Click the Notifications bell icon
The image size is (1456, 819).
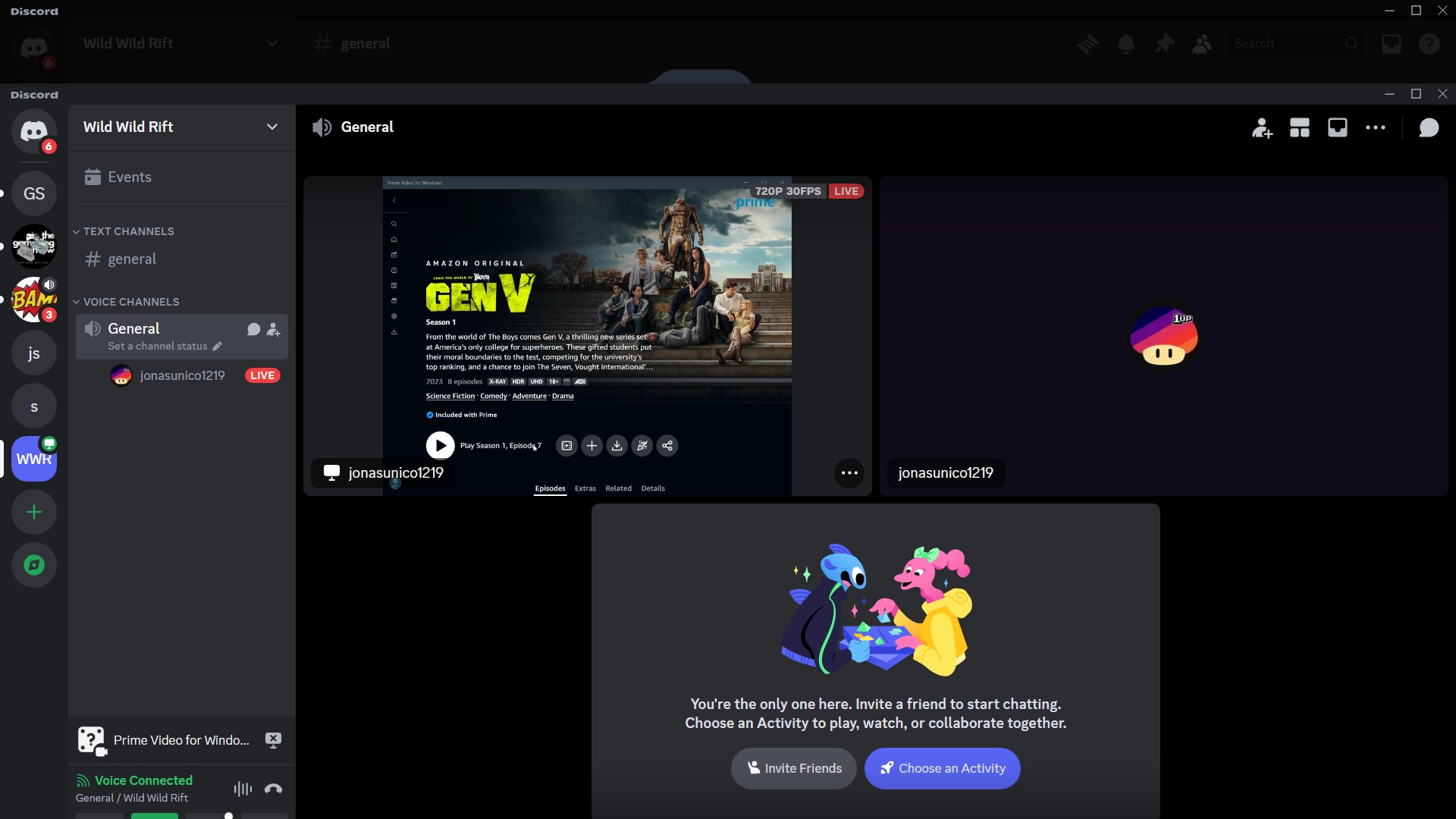click(1125, 44)
